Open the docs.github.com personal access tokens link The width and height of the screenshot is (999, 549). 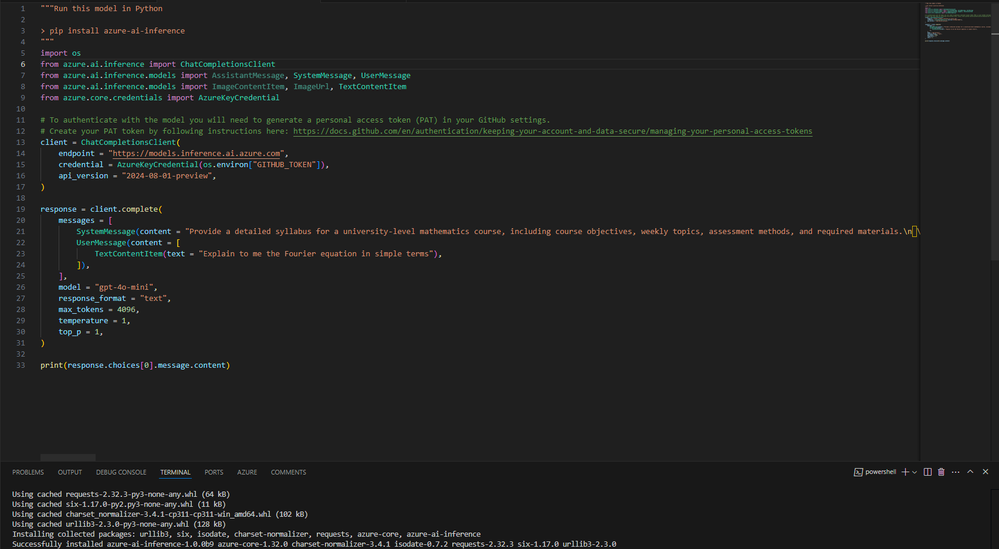tap(552, 131)
